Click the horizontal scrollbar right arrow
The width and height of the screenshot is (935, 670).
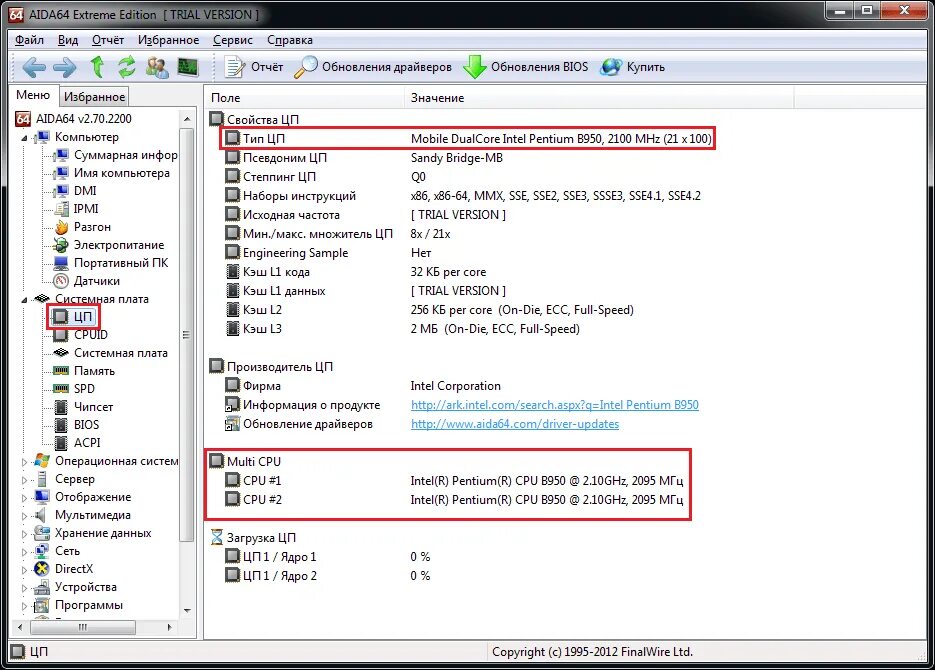[169, 627]
